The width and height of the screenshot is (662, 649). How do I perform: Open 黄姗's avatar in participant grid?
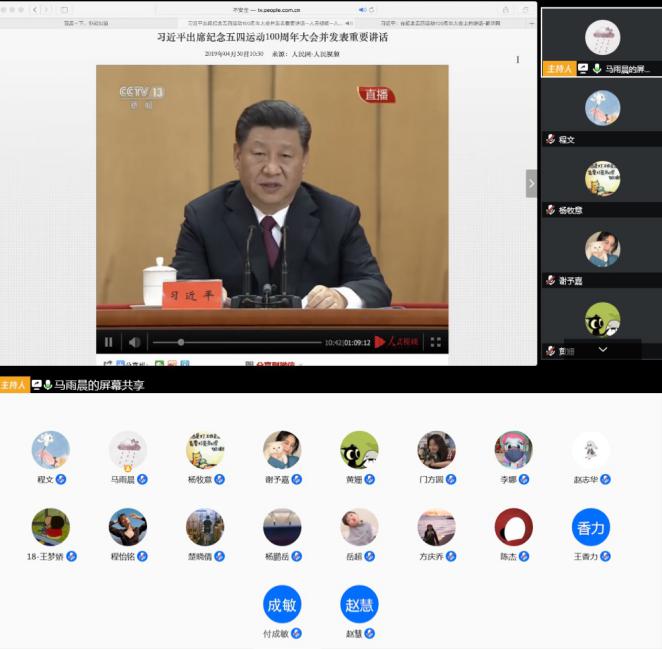359,450
